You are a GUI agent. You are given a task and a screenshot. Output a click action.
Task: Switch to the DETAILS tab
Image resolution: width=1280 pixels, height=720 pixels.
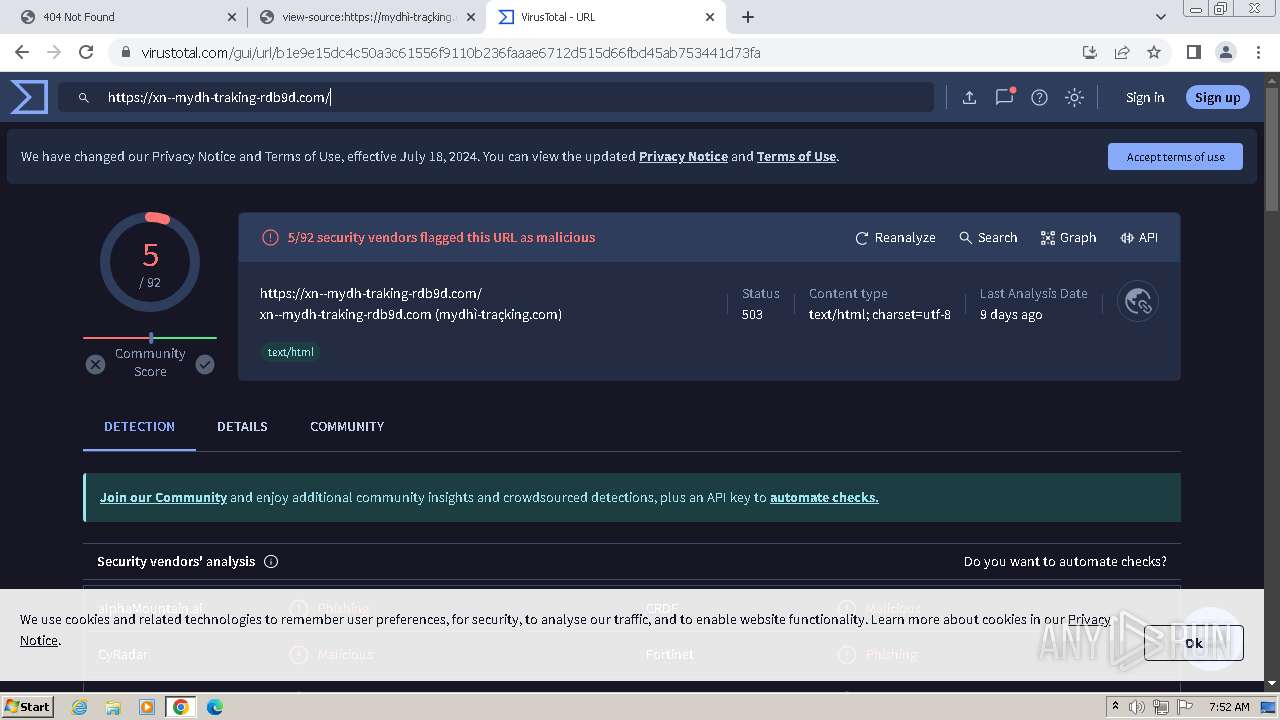point(242,426)
